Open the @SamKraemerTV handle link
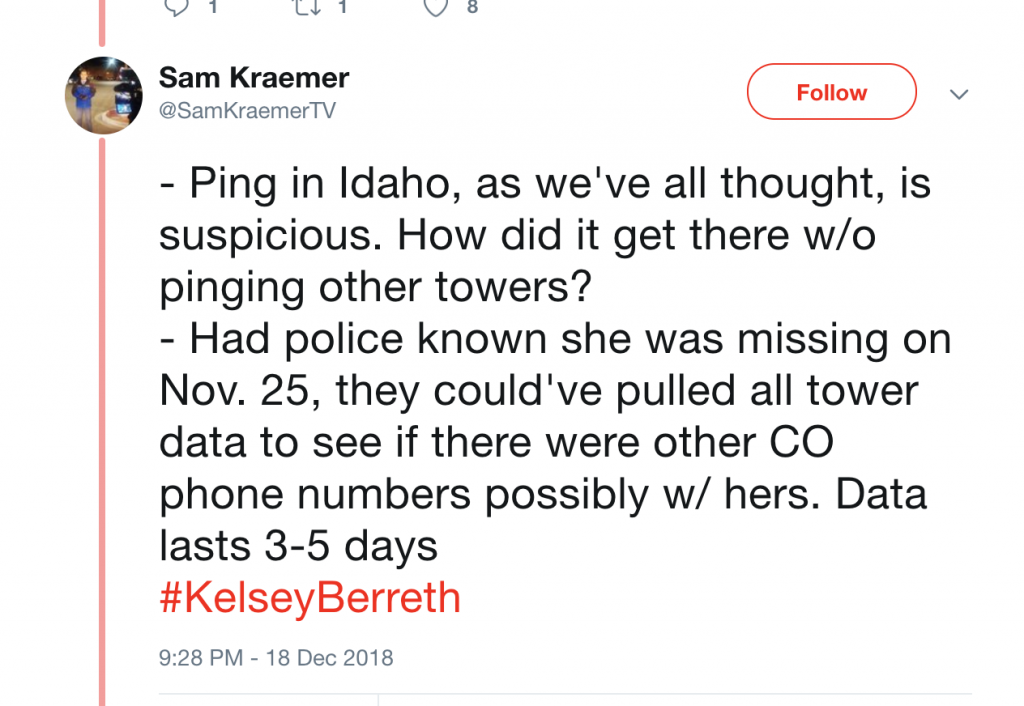The height and width of the screenshot is (706, 1024). click(x=247, y=110)
